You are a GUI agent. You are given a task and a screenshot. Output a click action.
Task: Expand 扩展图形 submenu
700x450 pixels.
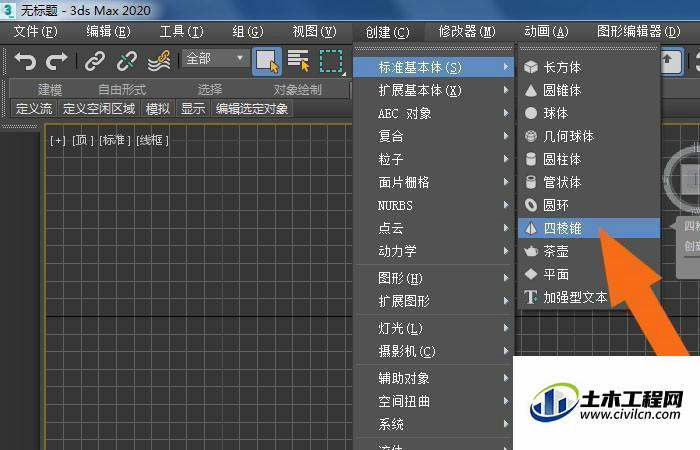click(x=433, y=301)
